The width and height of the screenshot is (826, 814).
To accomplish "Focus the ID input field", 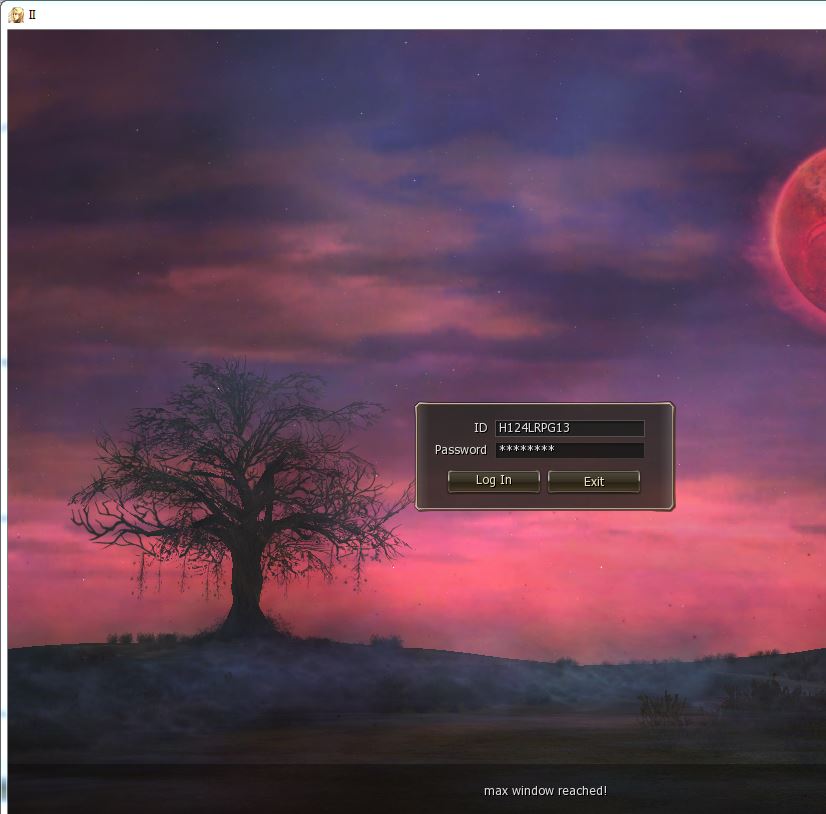I will 569,428.
